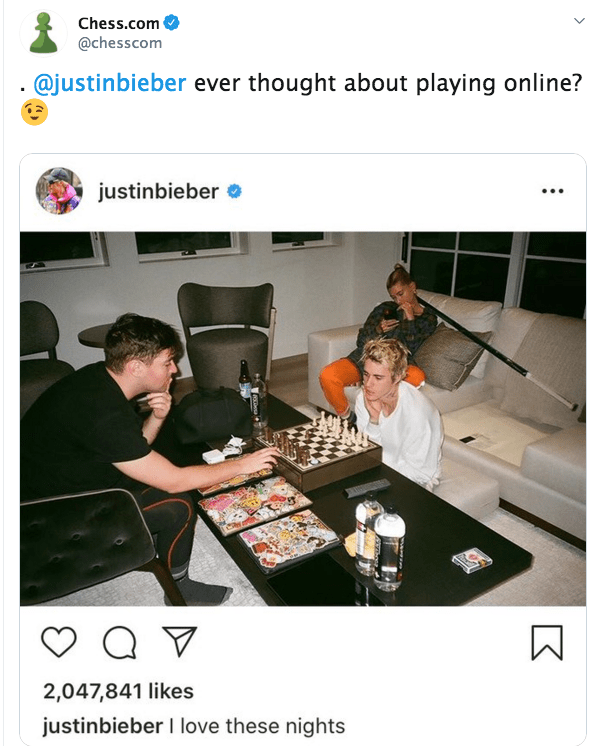Share the post via paper plane icon
The image size is (594, 746).
[x=180, y=641]
